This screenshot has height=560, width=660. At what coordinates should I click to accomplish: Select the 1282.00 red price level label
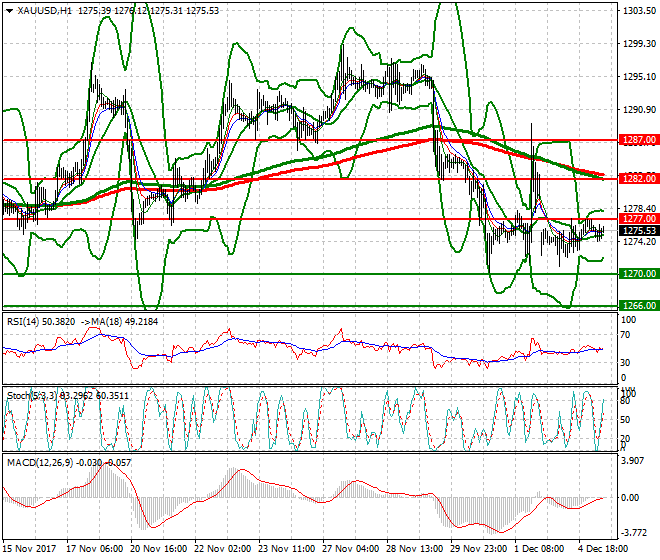point(639,179)
